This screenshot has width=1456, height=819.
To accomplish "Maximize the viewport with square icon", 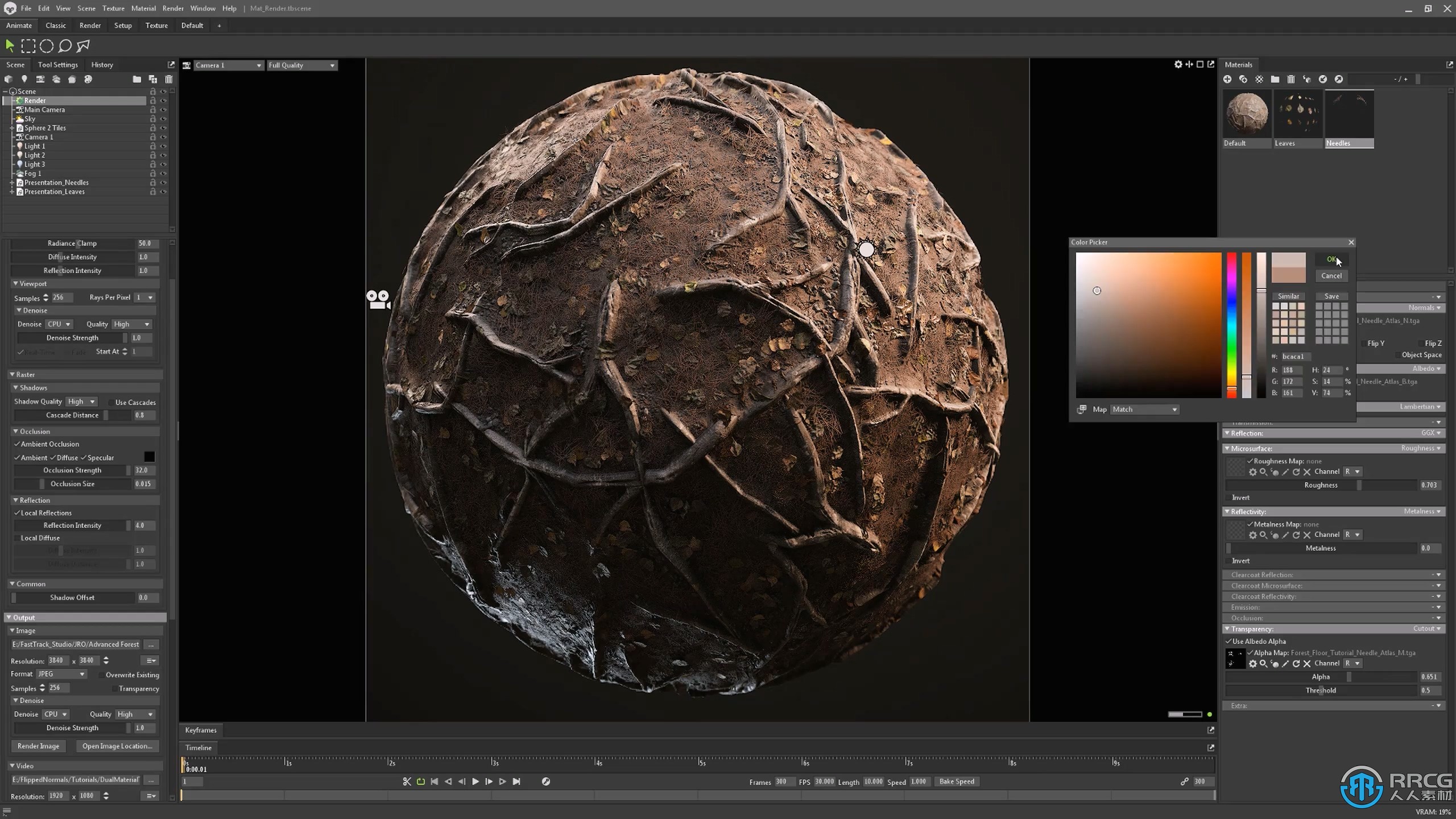I will (x=1200, y=64).
